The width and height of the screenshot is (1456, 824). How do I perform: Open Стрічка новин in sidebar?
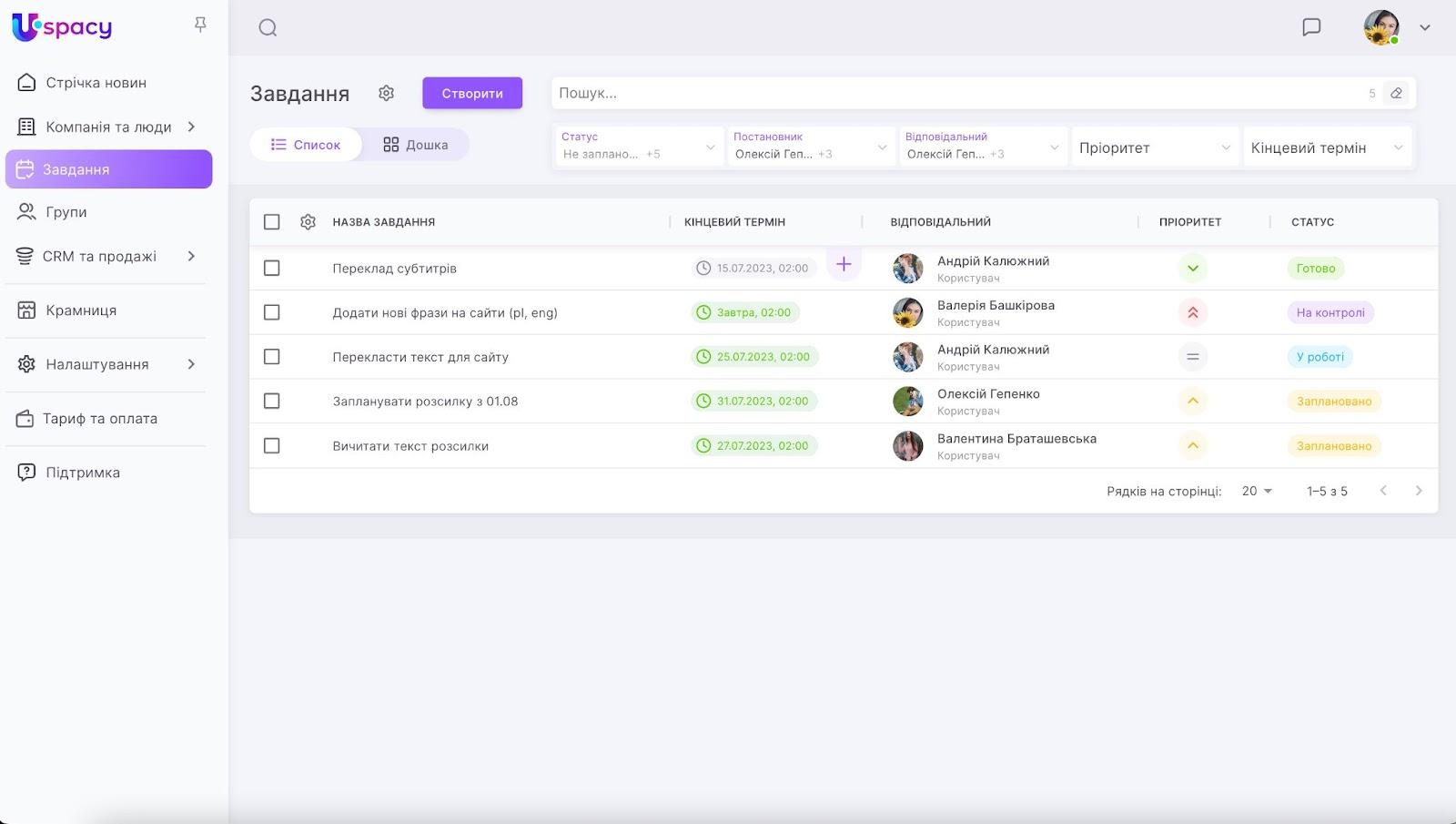[x=96, y=83]
